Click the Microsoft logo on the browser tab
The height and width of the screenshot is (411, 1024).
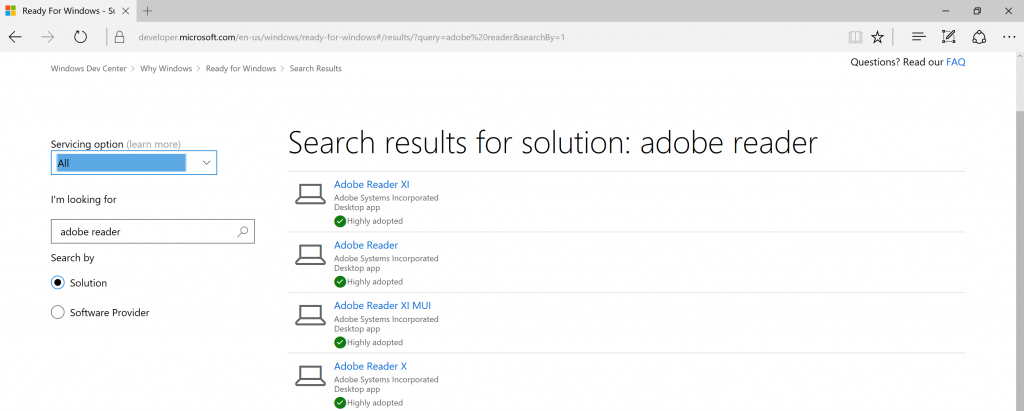coord(10,11)
